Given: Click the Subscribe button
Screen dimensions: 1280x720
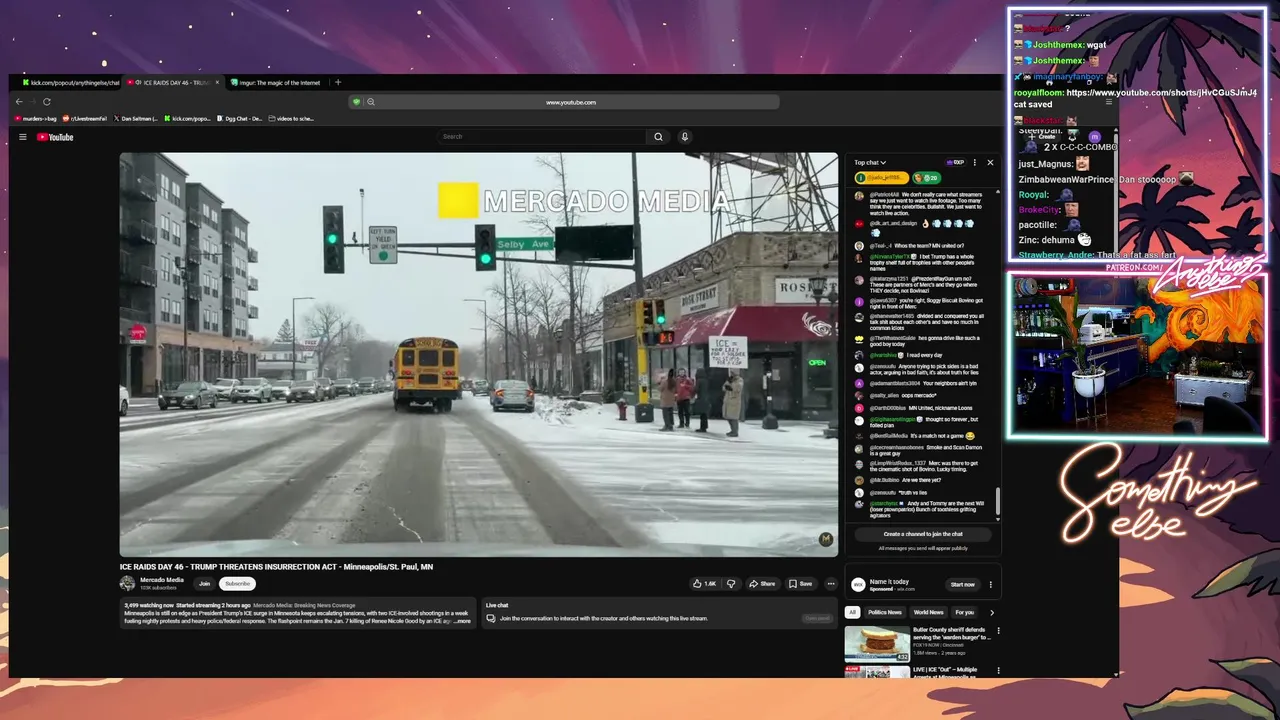Looking at the screenshot, I should (x=237, y=583).
